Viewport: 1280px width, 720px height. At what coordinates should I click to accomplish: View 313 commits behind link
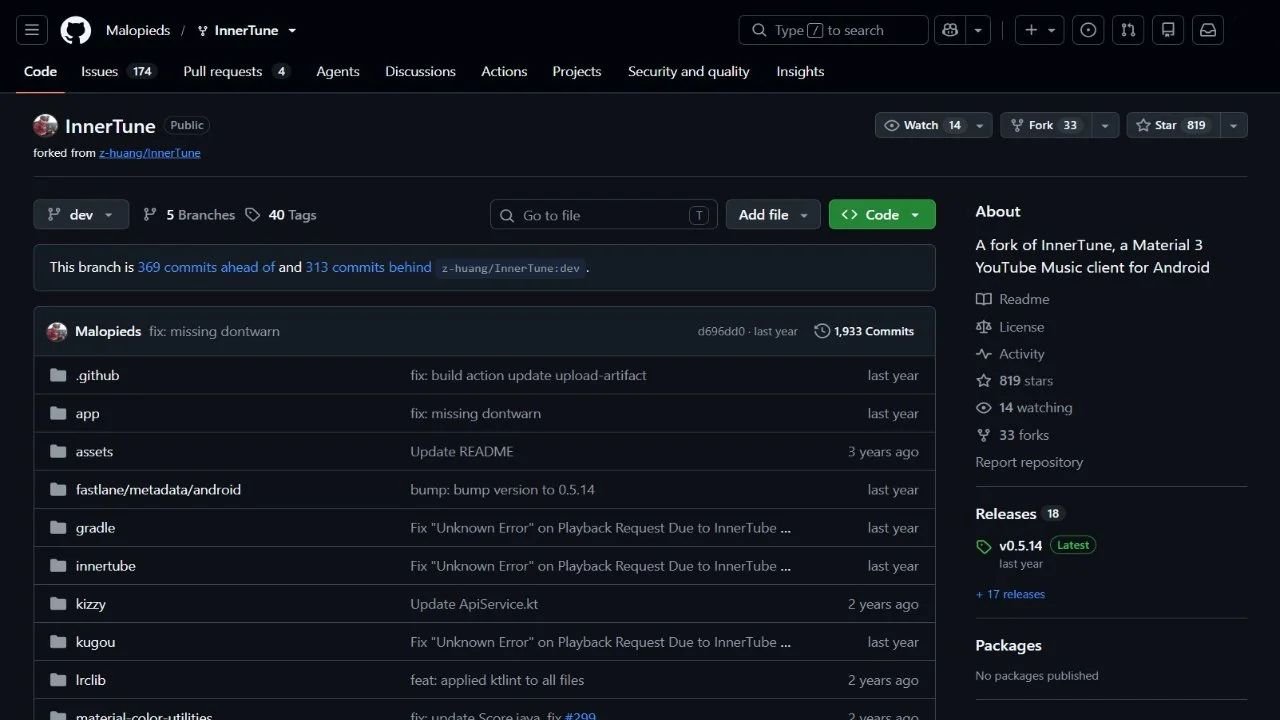pyautogui.click(x=369, y=267)
